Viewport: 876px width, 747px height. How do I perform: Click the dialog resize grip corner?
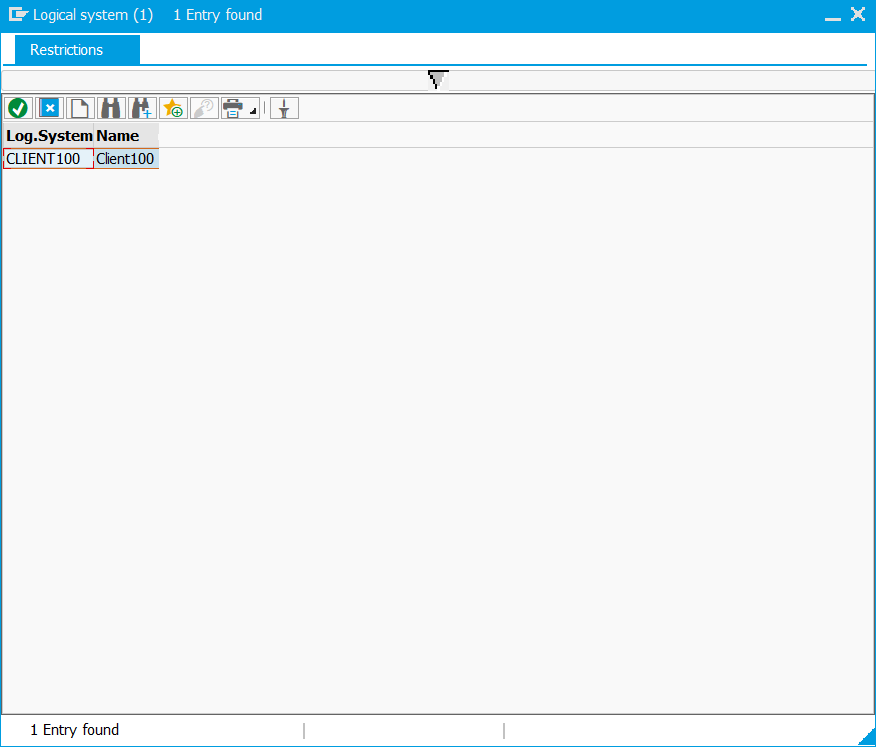click(868, 737)
